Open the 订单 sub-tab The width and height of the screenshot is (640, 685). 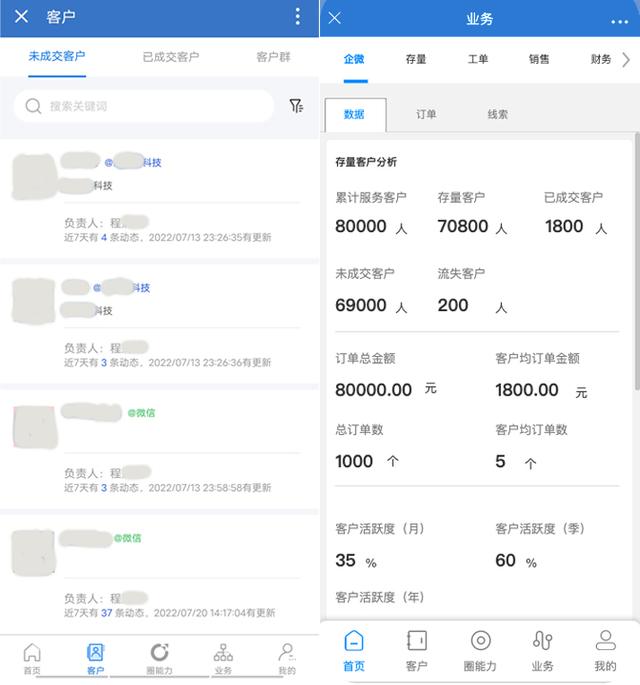[426, 114]
